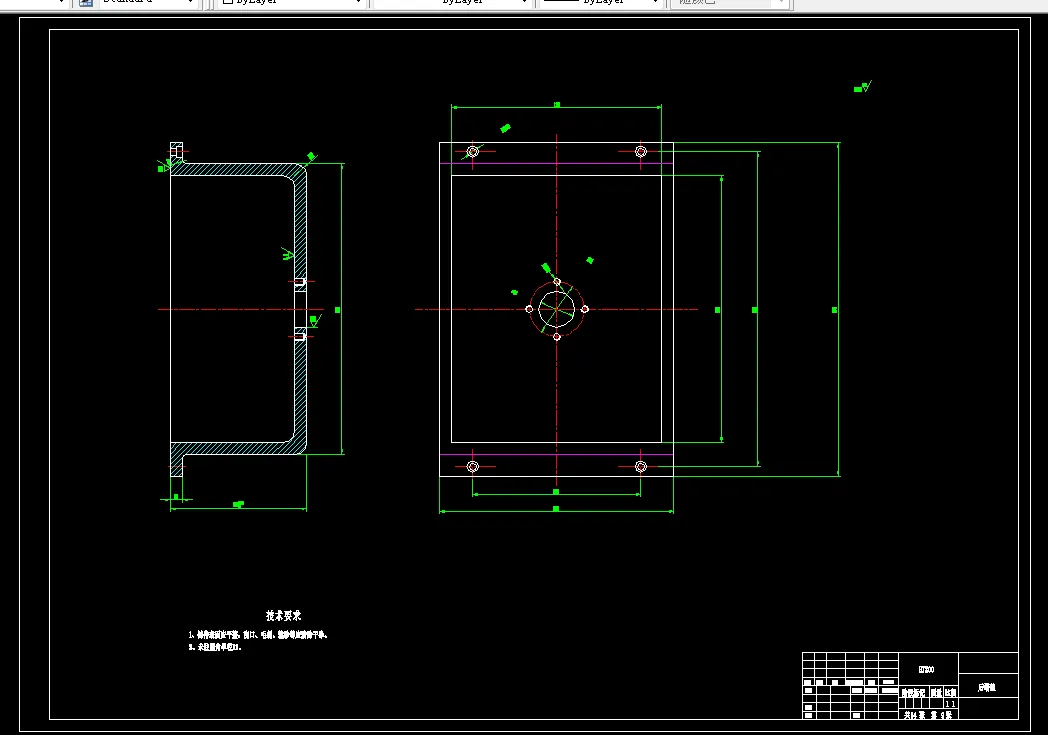The height and width of the screenshot is (735, 1048).
Task: Select the upper threaded hole in section view wall
Action: (x=300, y=282)
